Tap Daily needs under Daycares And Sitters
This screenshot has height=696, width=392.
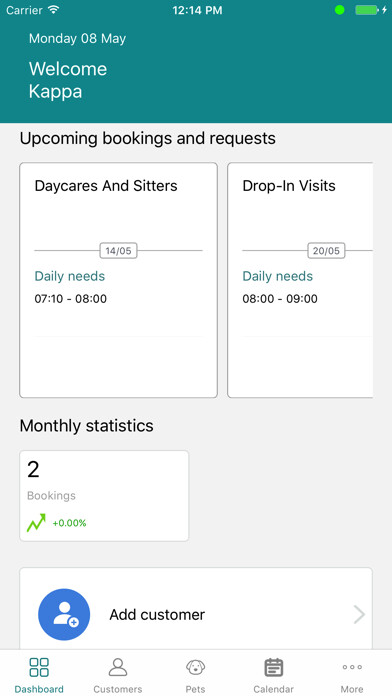pos(70,276)
